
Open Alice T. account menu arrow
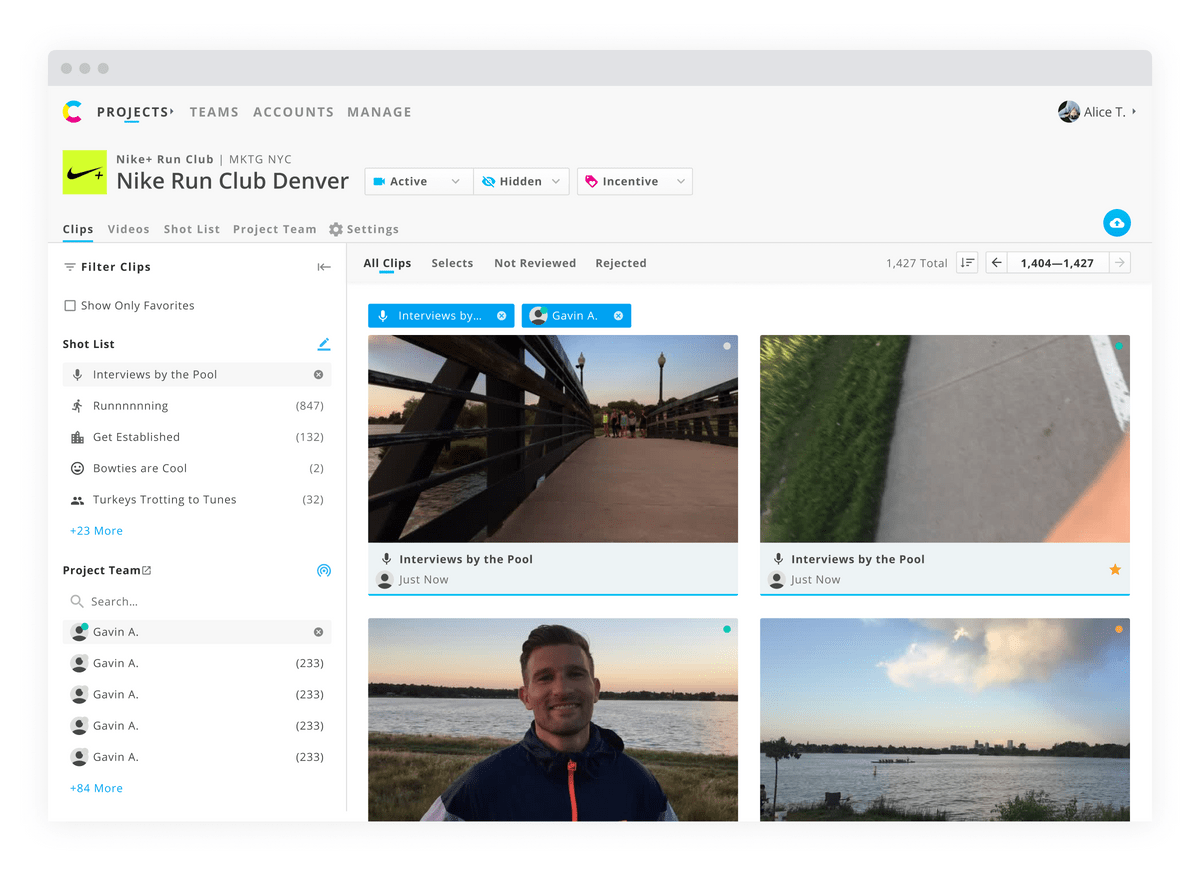pos(1134,111)
